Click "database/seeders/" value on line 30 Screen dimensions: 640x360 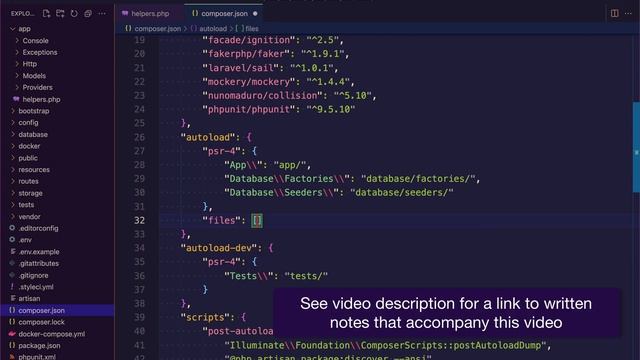tap(402, 193)
